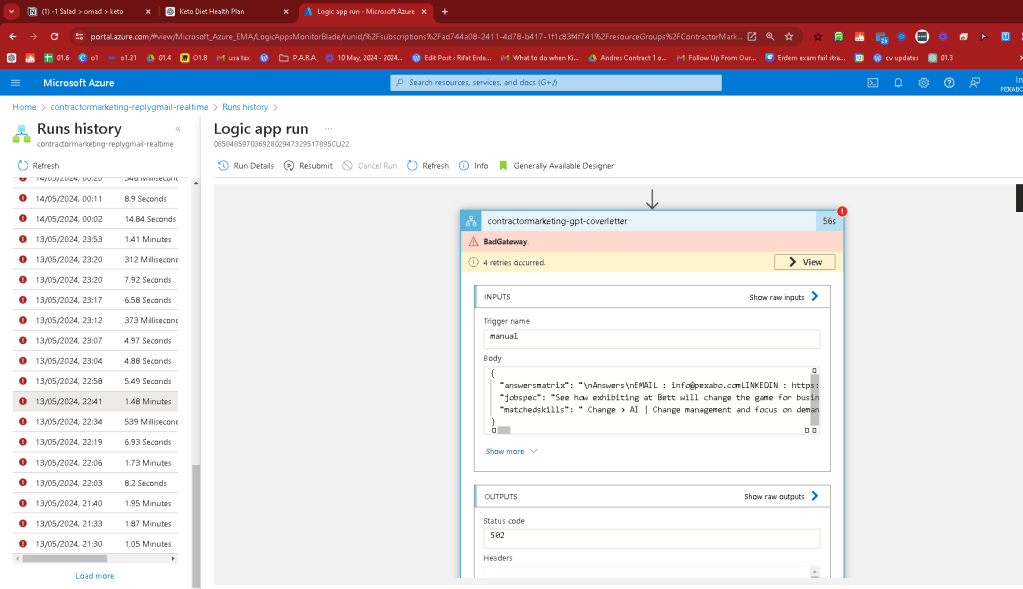Open the Logic app run ellipsis menu

(328, 129)
